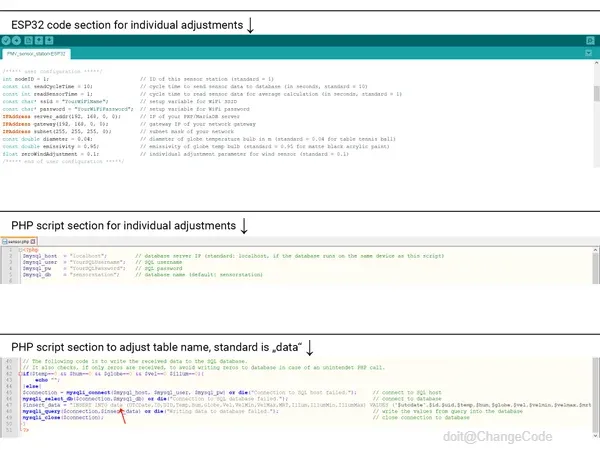Viewport: 600px width, 450px height.
Task: Click the 'readSensorTime = 1;' code line
Action: 47,94
